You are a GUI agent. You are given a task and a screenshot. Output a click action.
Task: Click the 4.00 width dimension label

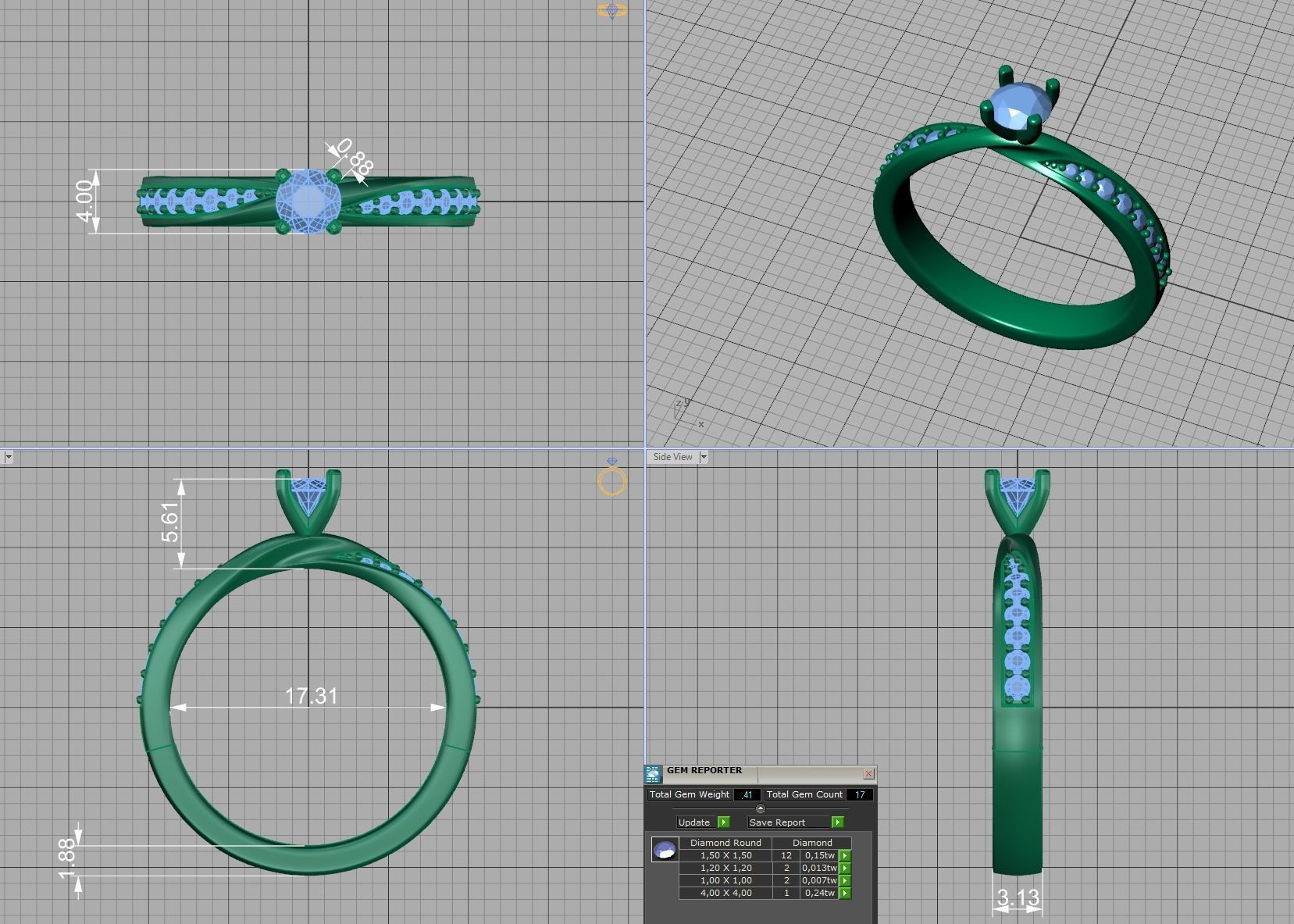pos(84,202)
